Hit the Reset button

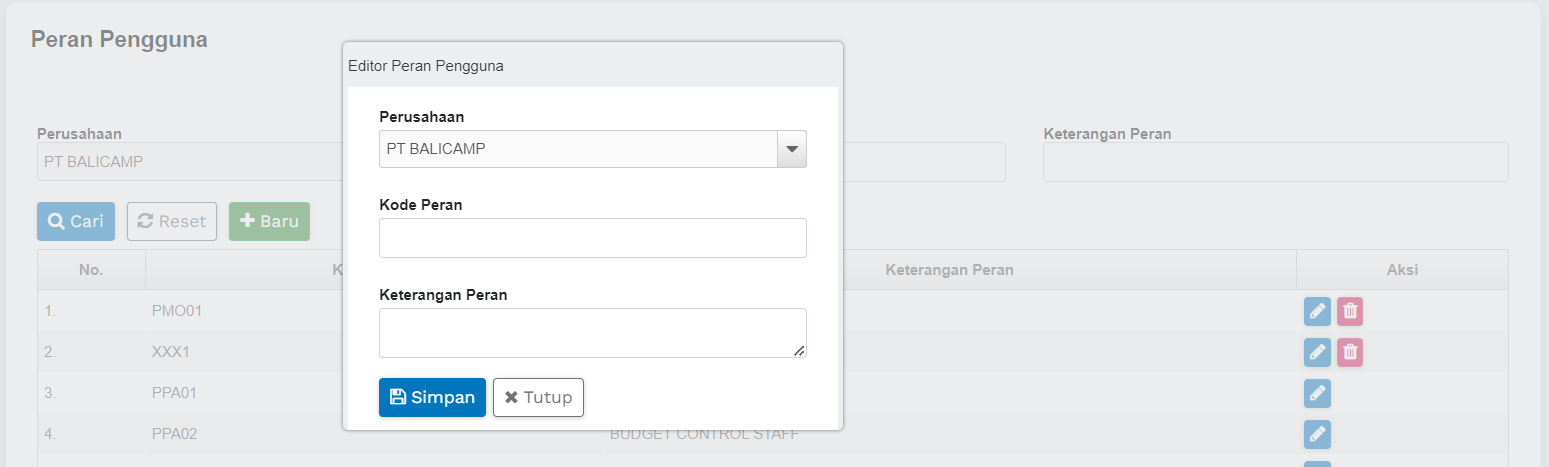coord(172,221)
